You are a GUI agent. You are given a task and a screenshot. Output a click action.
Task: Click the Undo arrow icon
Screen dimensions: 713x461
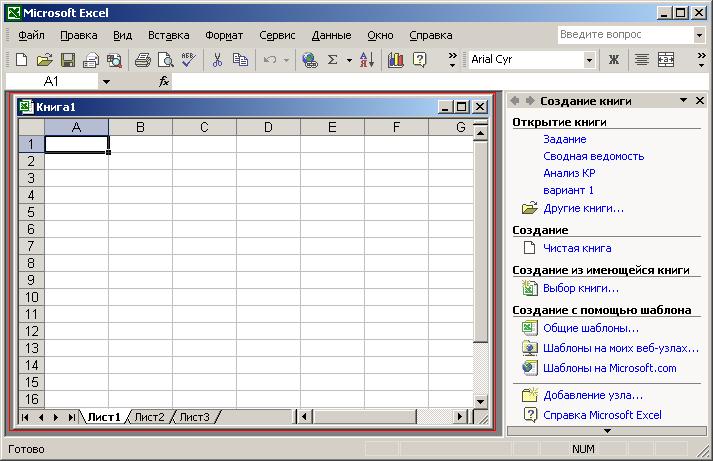[270, 60]
